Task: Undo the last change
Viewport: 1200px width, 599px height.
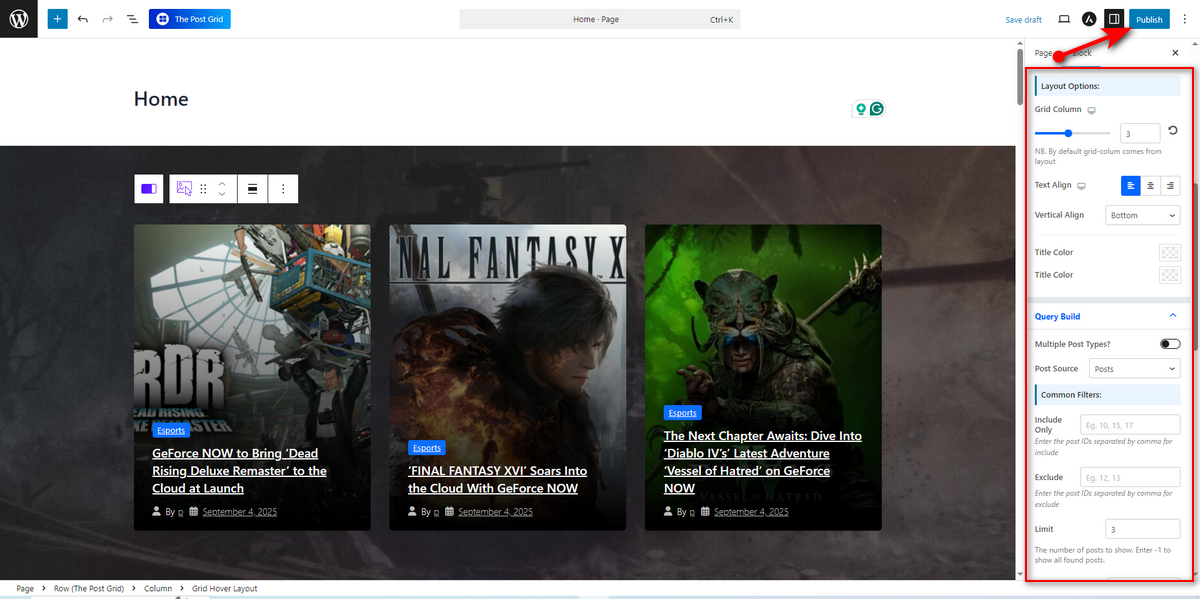Action: 82,19
